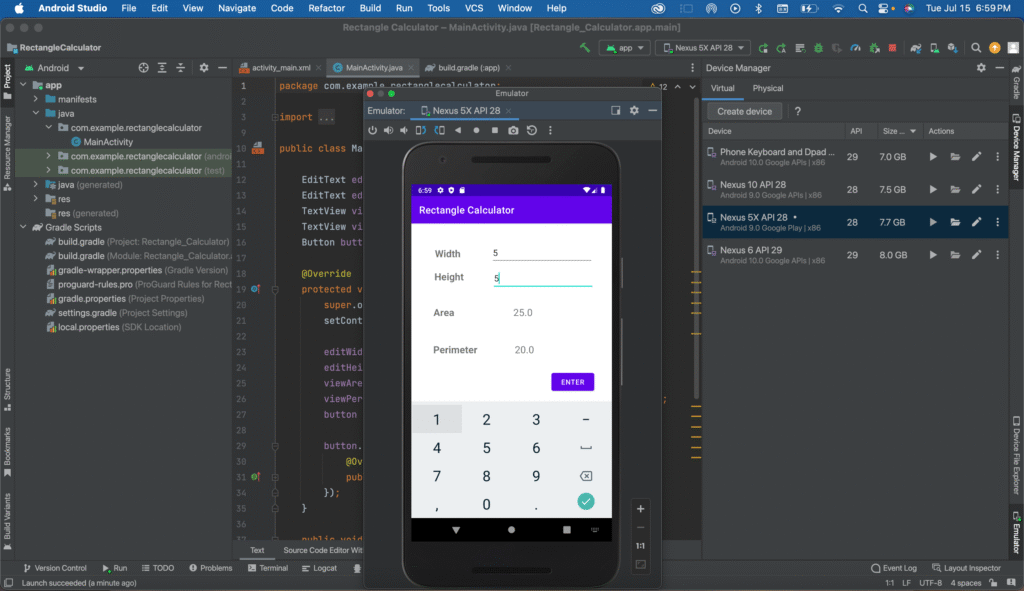Collapse the Gradle Scripts tree node
Viewport: 1024px width, 591px height.
coord(24,227)
